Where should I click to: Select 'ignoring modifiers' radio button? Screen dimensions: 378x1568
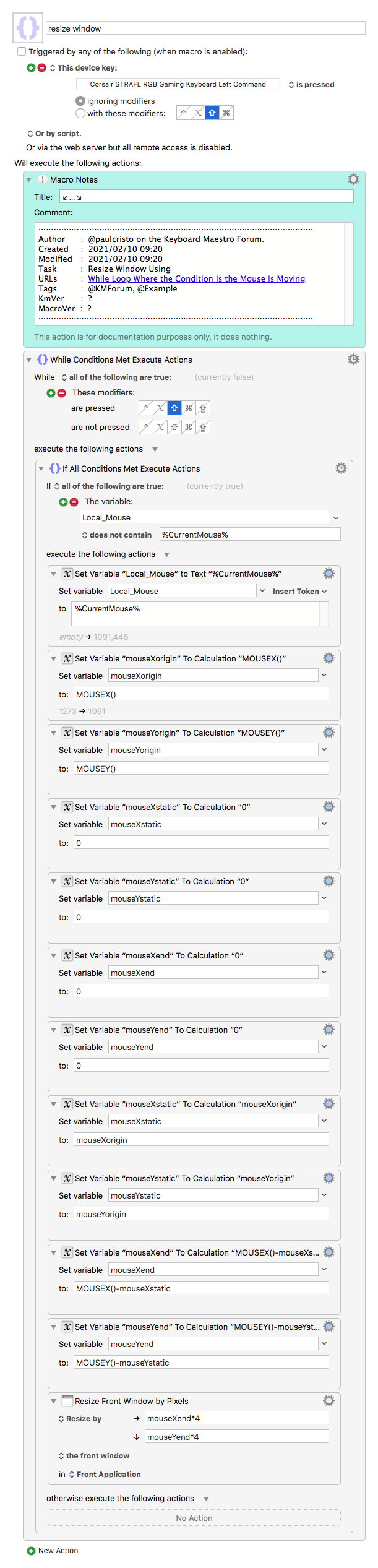coord(80,101)
